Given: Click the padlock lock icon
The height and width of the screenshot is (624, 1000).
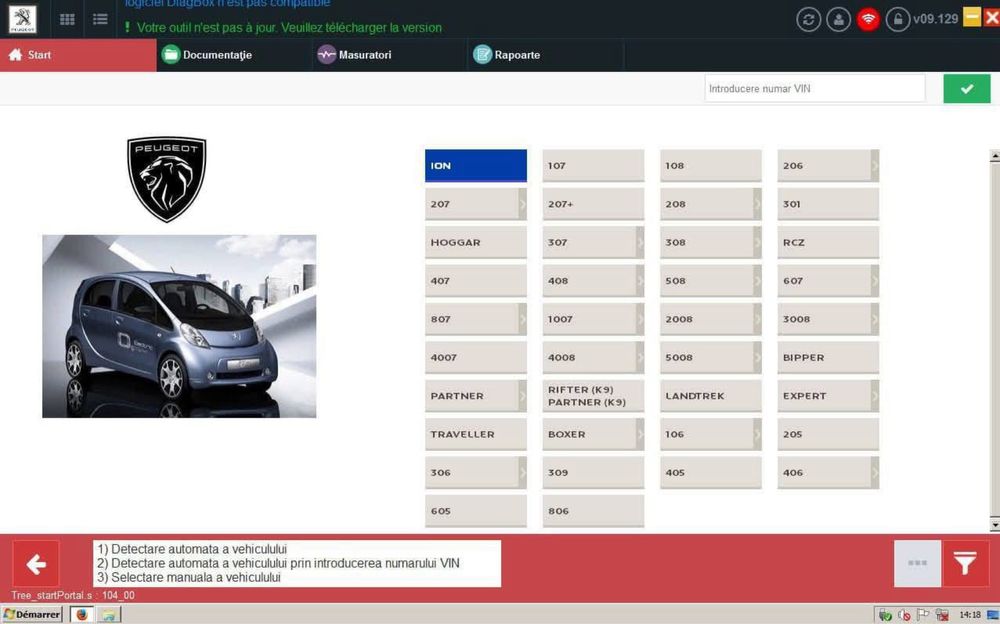Looking at the screenshot, I should (x=897, y=19).
